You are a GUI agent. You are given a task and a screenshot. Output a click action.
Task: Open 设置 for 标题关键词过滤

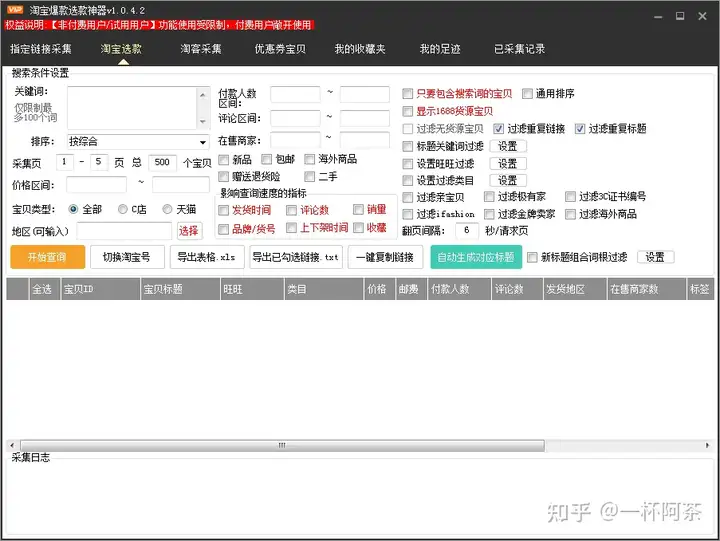(x=508, y=147)
